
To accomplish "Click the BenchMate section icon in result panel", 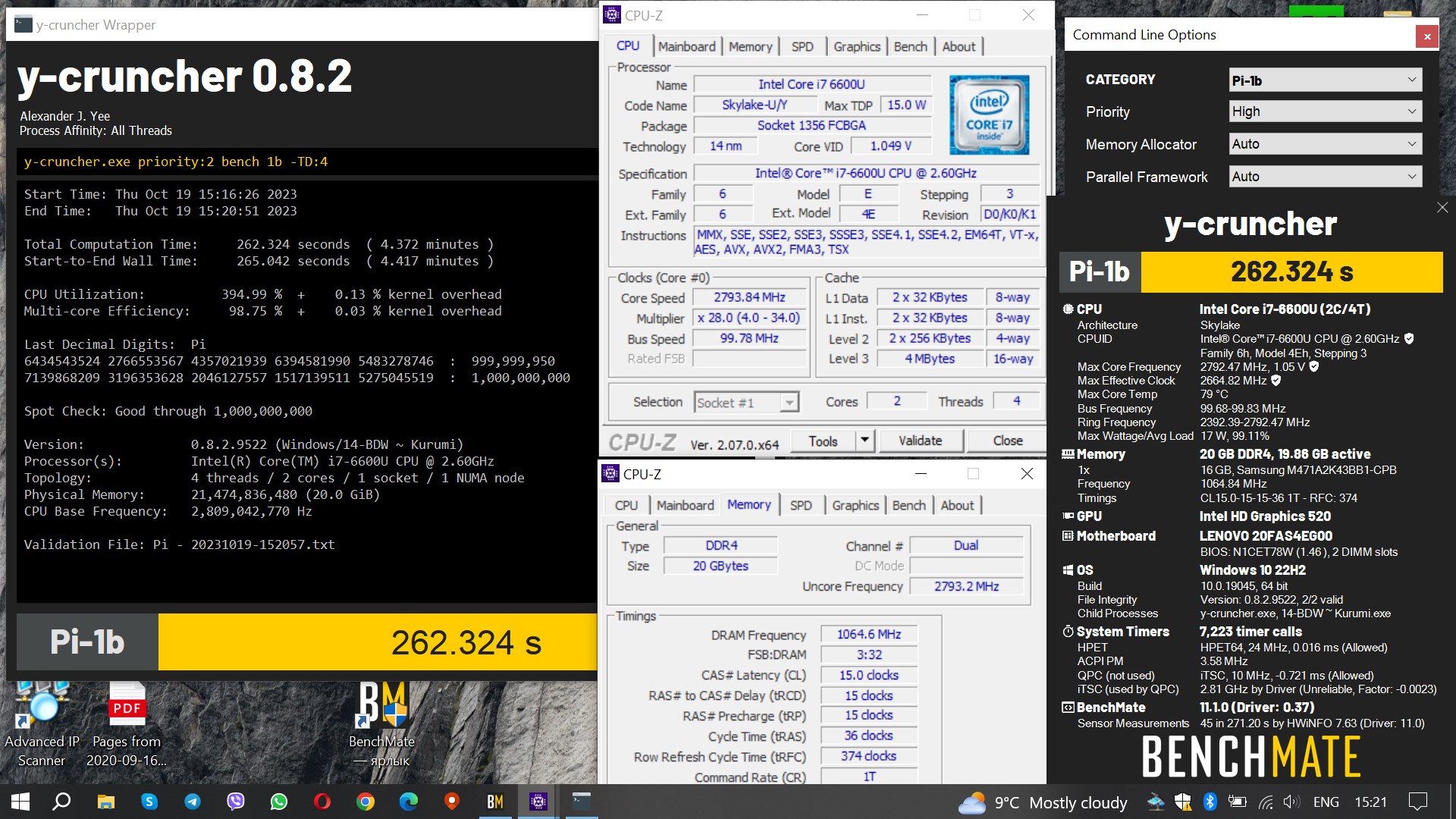I will click(x=1068, y=708).
